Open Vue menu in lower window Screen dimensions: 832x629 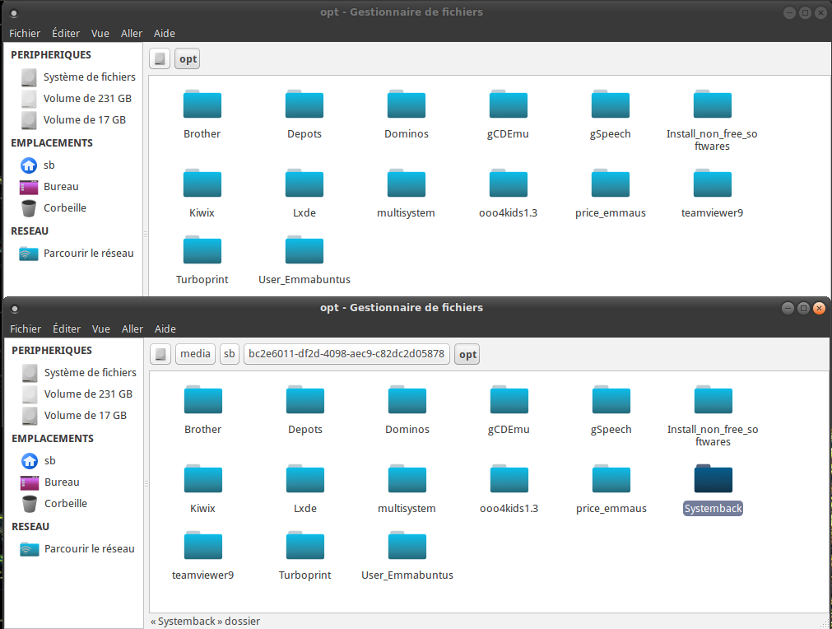point(101,329)
